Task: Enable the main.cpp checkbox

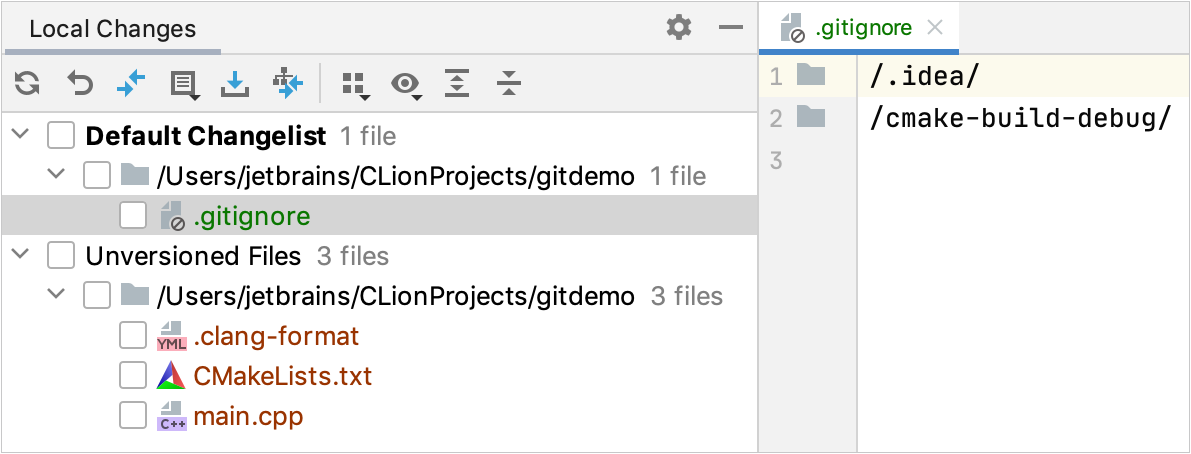Action: tap(133, 416)
